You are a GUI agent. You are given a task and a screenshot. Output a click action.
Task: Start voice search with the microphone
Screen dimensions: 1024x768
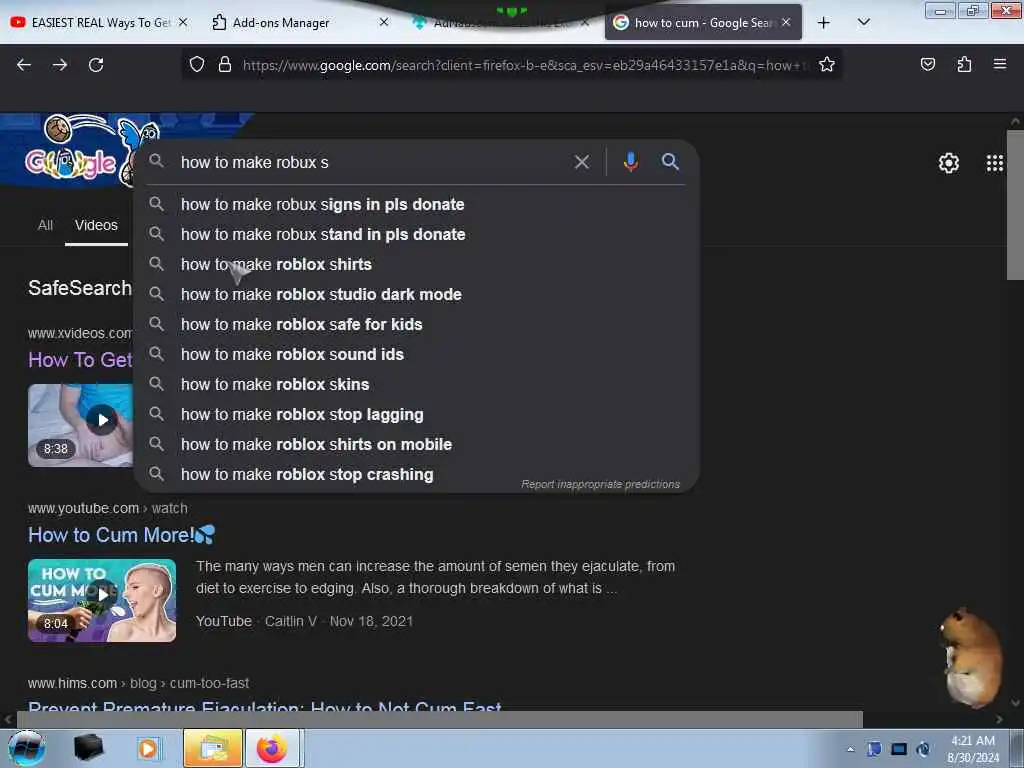[630, 161]
